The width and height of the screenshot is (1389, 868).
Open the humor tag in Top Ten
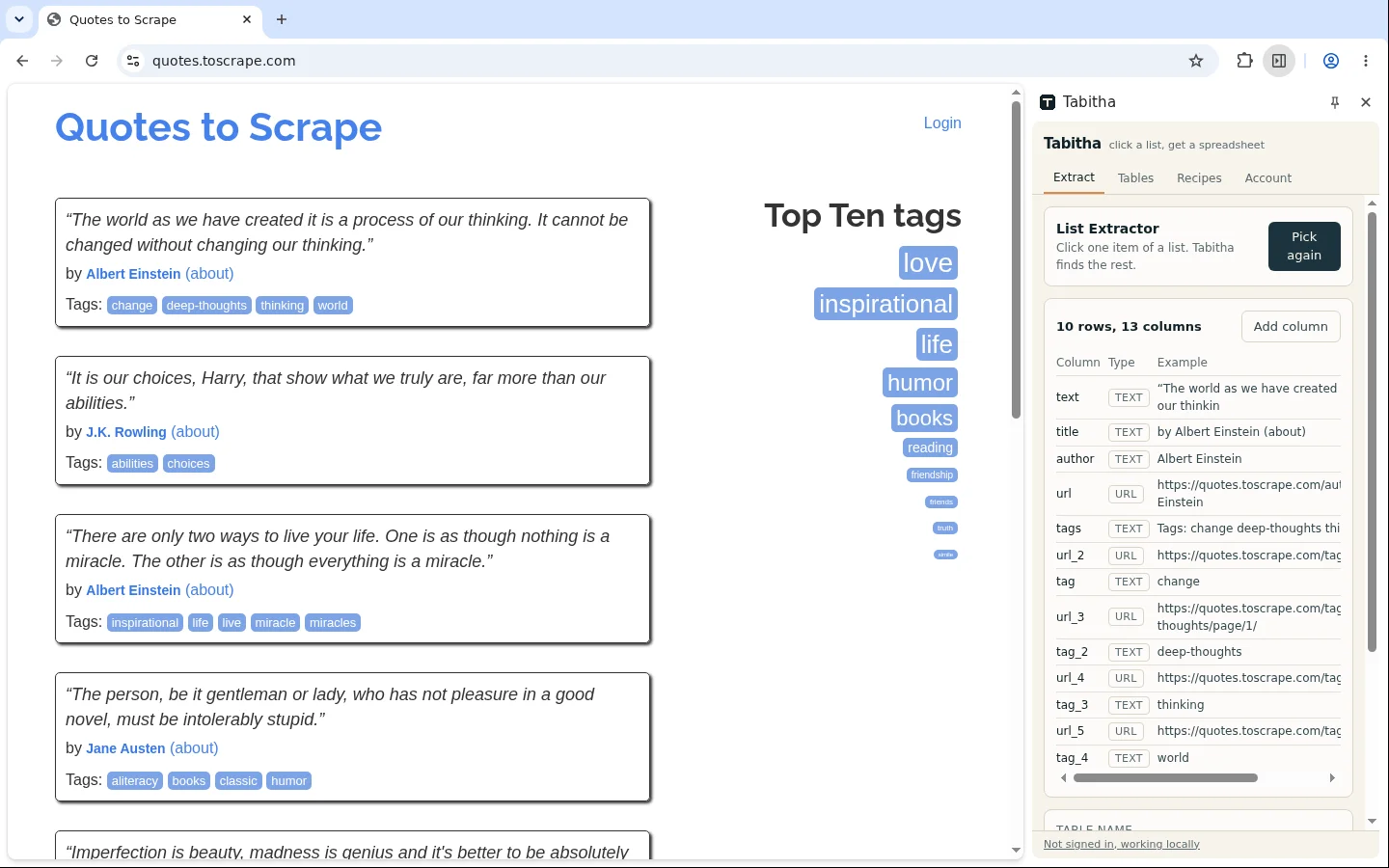pos(920,383)
